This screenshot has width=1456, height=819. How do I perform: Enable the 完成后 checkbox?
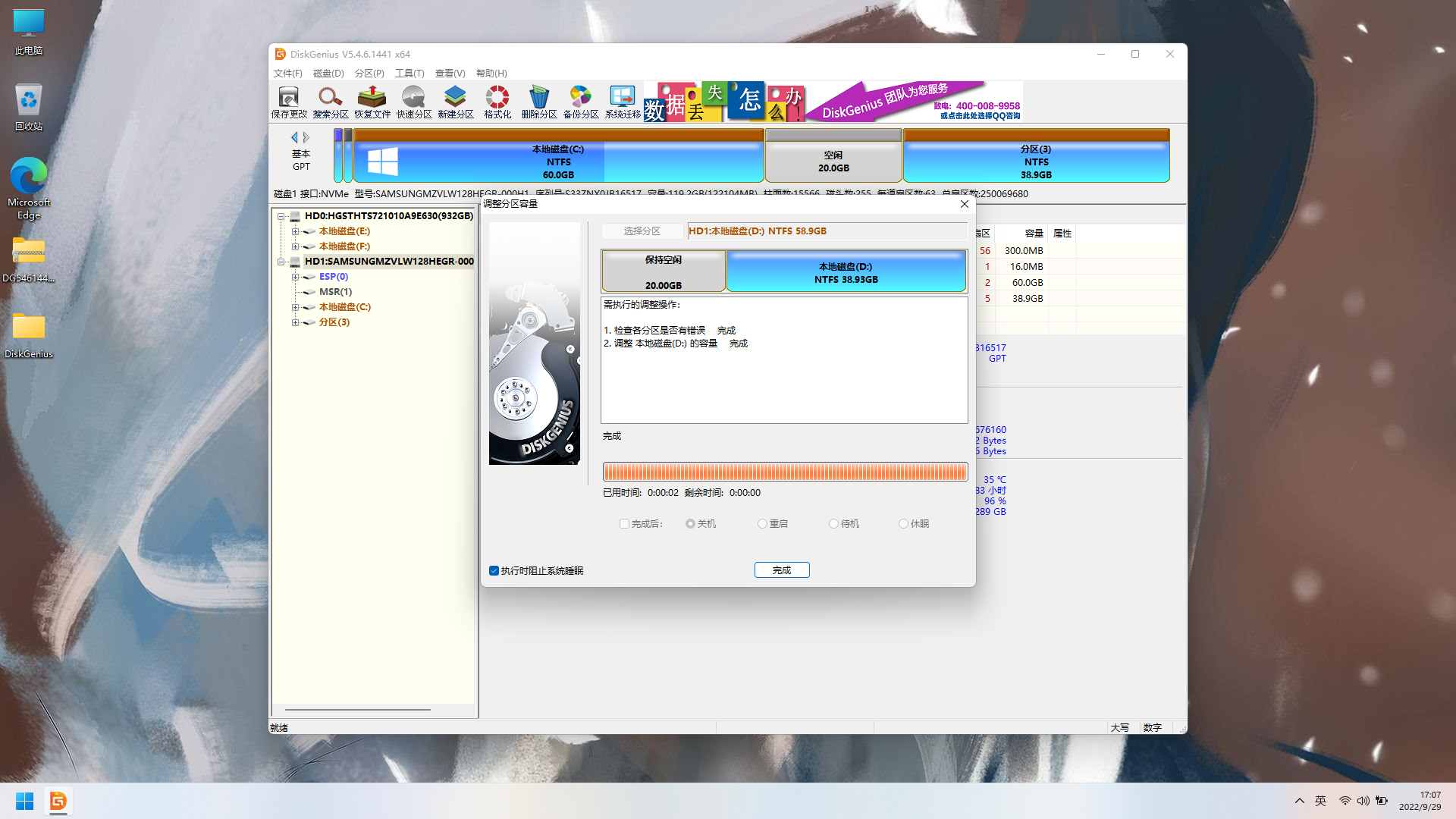624,524
